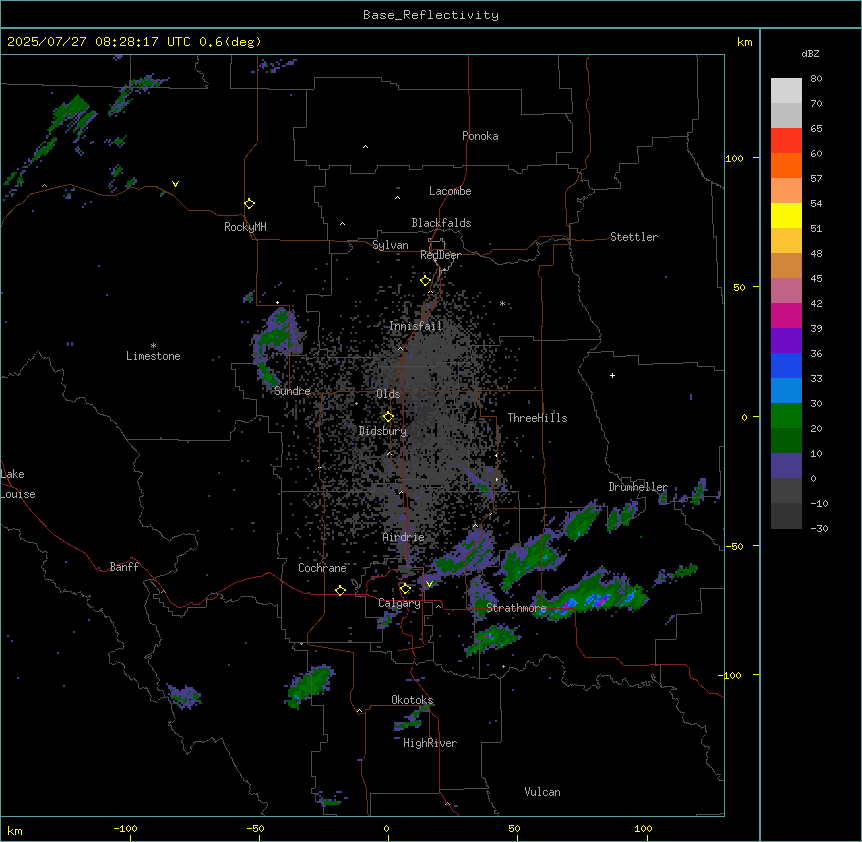Click the Lake Louise label
The height and width of the screenshot is (842, 862).
[18, 484]
